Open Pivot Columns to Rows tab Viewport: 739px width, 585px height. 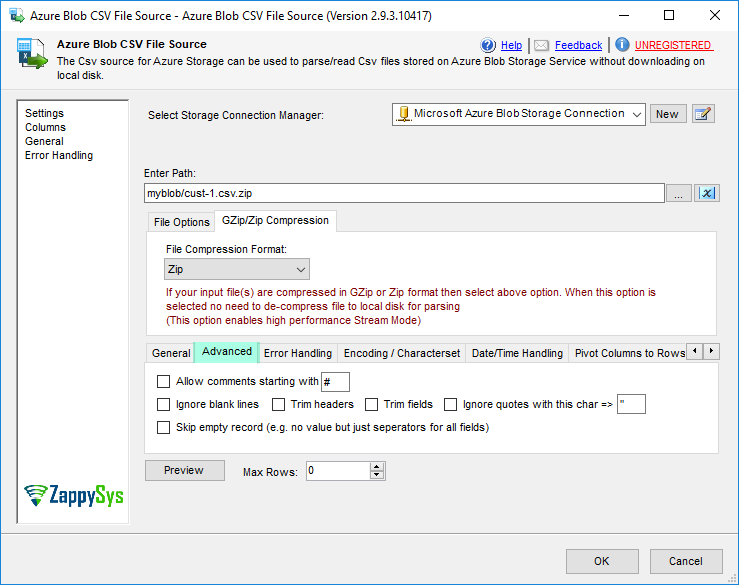[629, 353]
